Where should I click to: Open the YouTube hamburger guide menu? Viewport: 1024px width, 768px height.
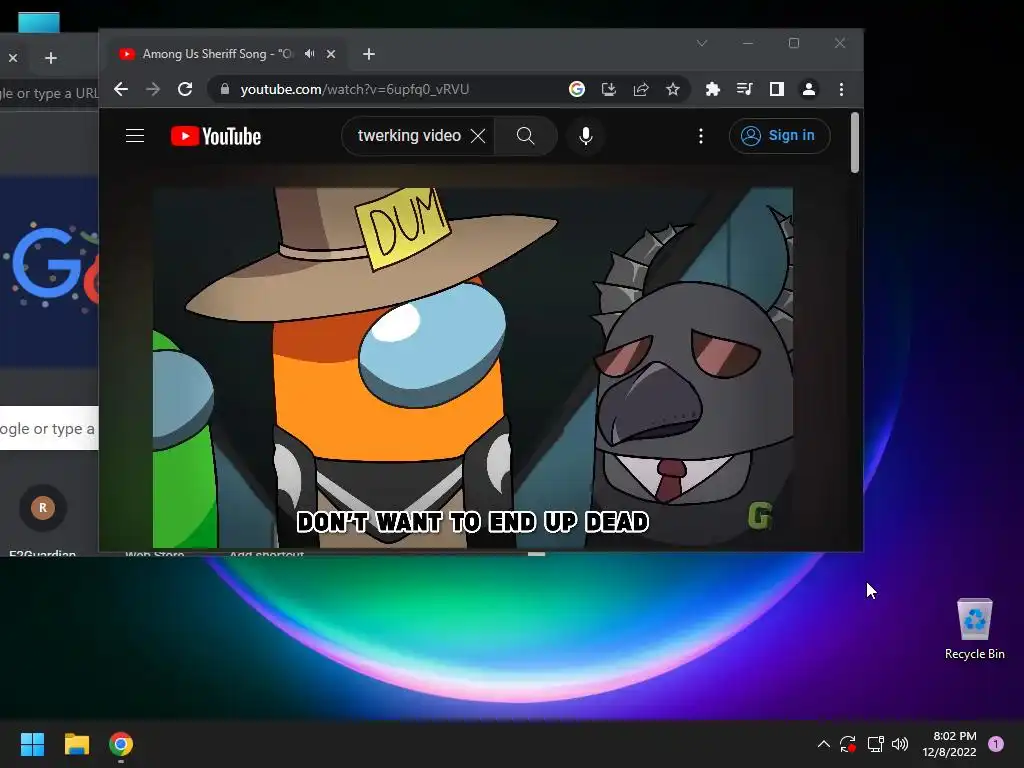click(x=135, y=135)
